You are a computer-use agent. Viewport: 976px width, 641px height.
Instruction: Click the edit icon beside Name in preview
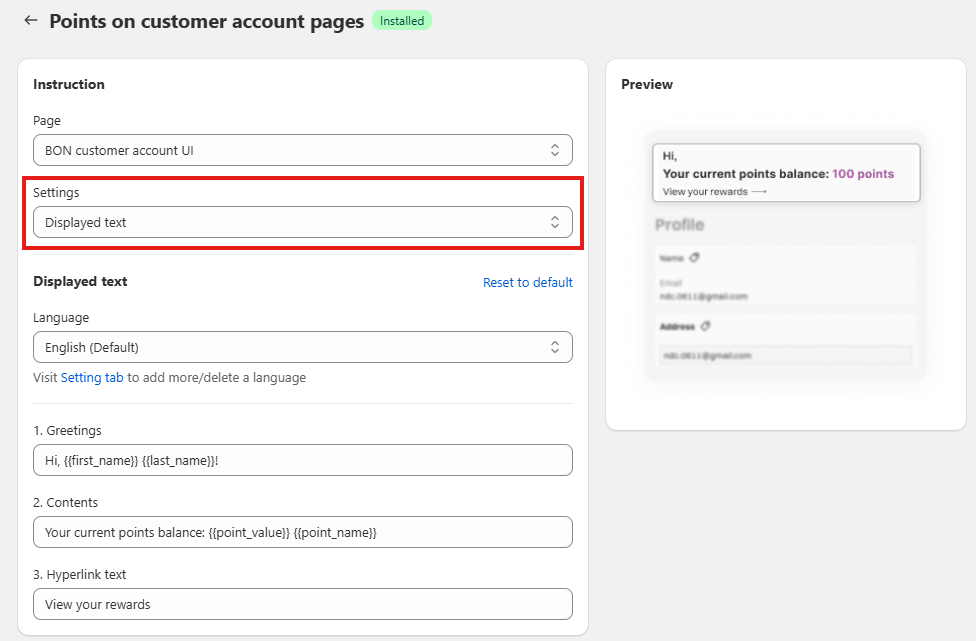click(695, 258)
